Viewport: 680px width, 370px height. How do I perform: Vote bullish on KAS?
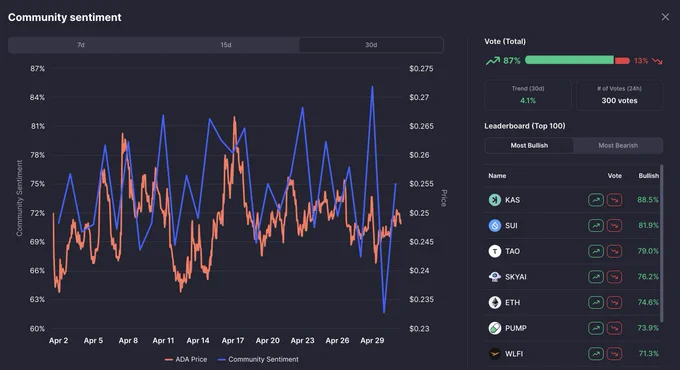pyautogui.click(x=596, y=200)
